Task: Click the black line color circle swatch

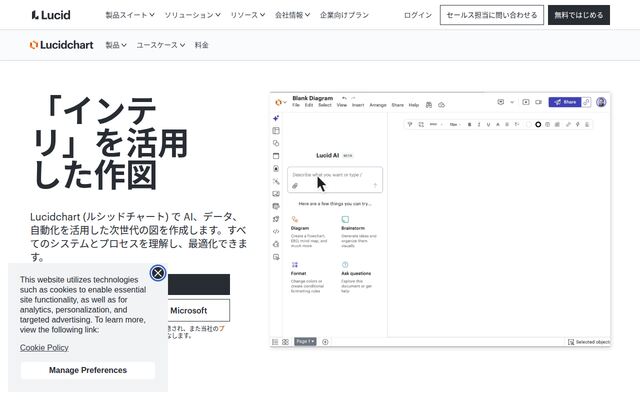Action: point(538,124)
